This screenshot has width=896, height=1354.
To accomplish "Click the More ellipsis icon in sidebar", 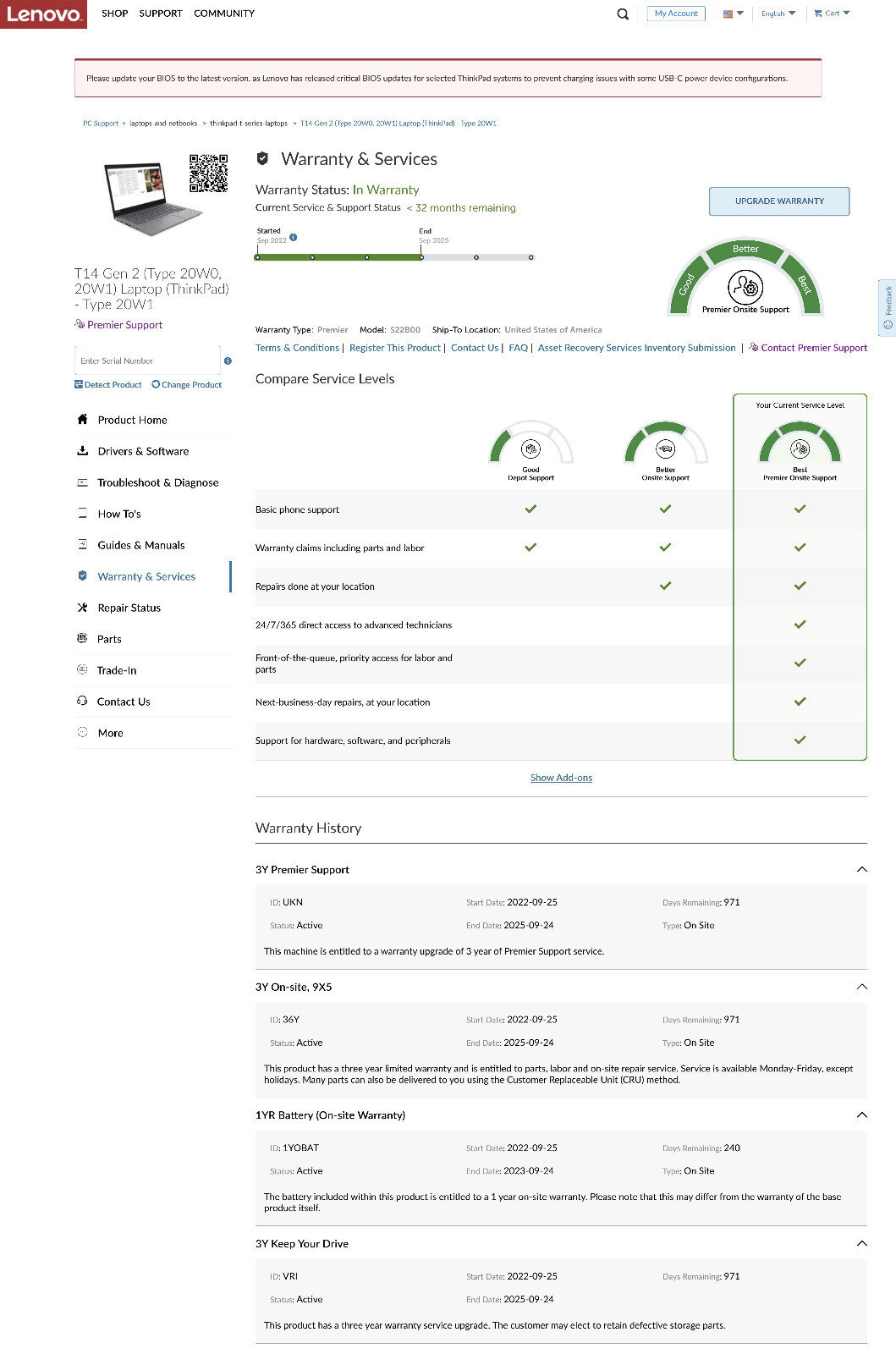I will click(x=82, y=732).
